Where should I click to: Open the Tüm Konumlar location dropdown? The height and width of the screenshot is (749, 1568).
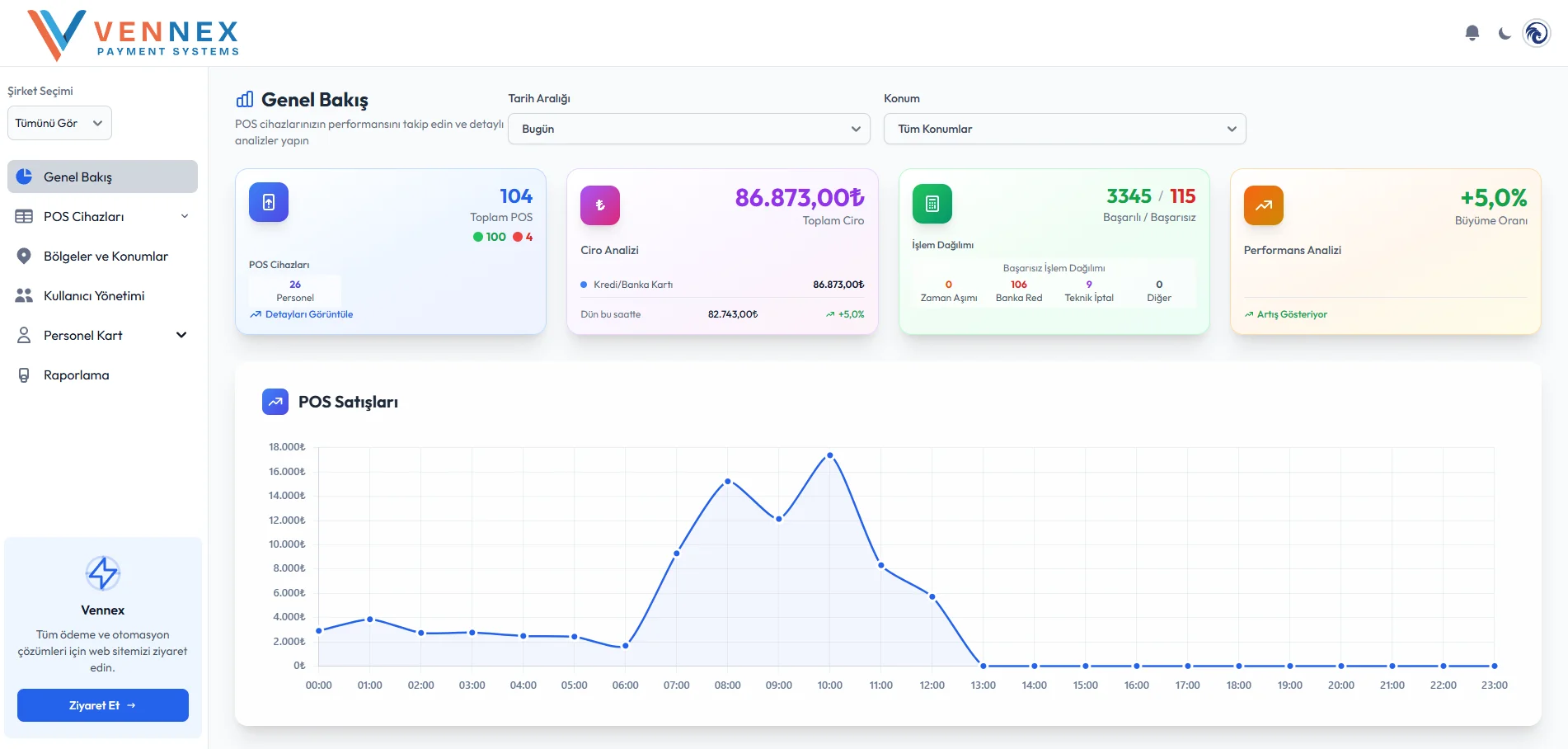tap(1064, 129)
